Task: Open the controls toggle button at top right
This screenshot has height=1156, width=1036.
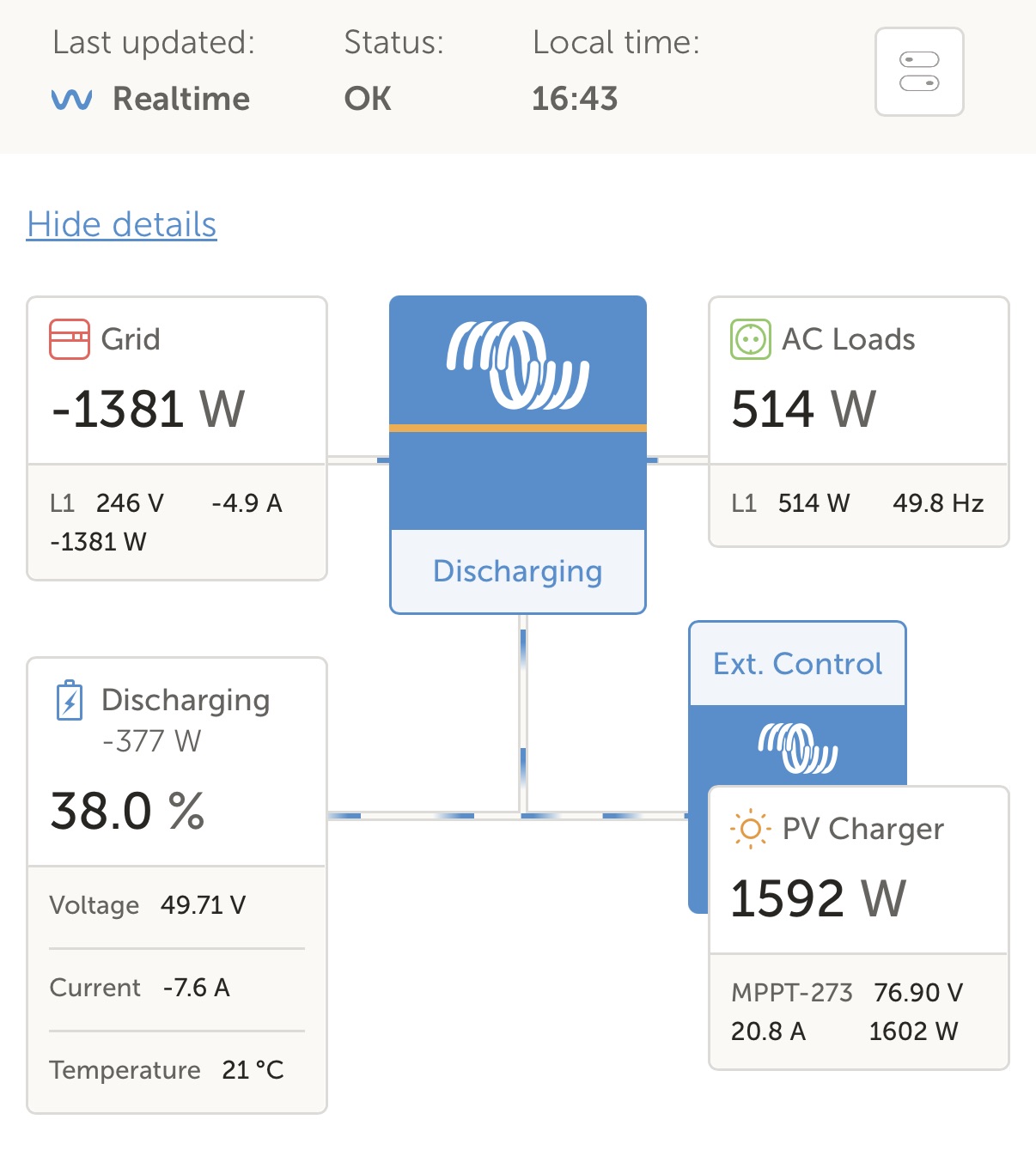Action: [x=919, y=72]
